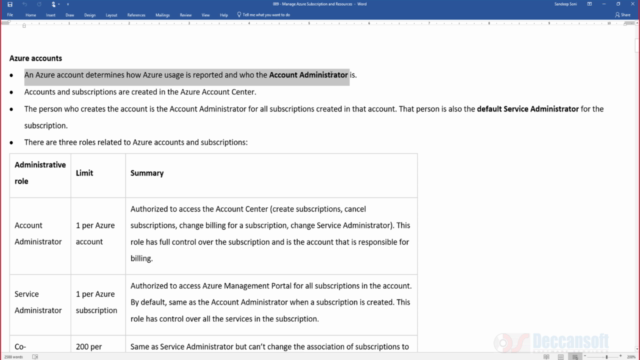The height and width of the screenshot is (360, 640).
Task: Switch to the Home ribbon tab
Action: coord(31,15)
